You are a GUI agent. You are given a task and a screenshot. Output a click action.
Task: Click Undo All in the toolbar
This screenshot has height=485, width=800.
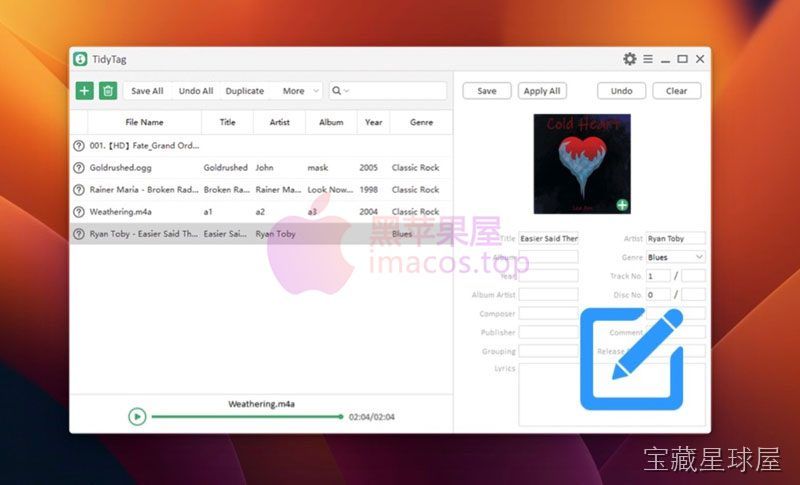pyautogui.click(x=196, y=91)
